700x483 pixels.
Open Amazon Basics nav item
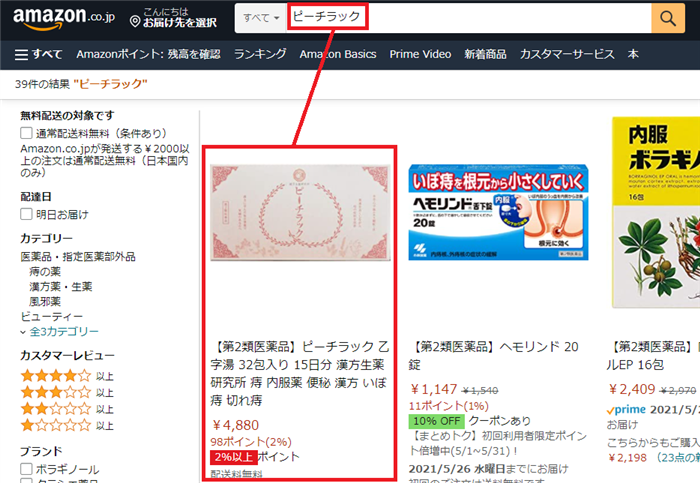(x=338, y=54)
